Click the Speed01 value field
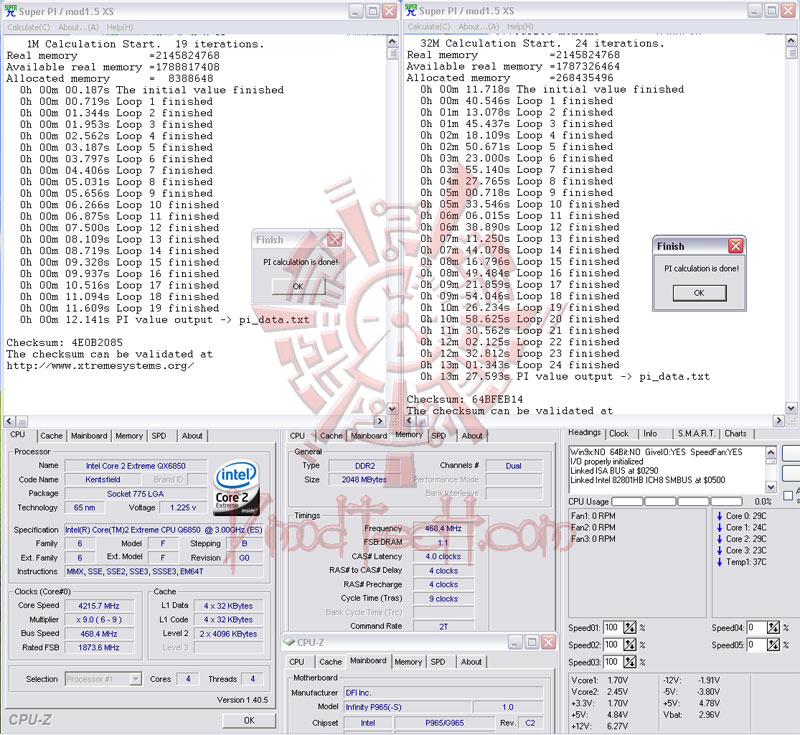 click(613, 627)
